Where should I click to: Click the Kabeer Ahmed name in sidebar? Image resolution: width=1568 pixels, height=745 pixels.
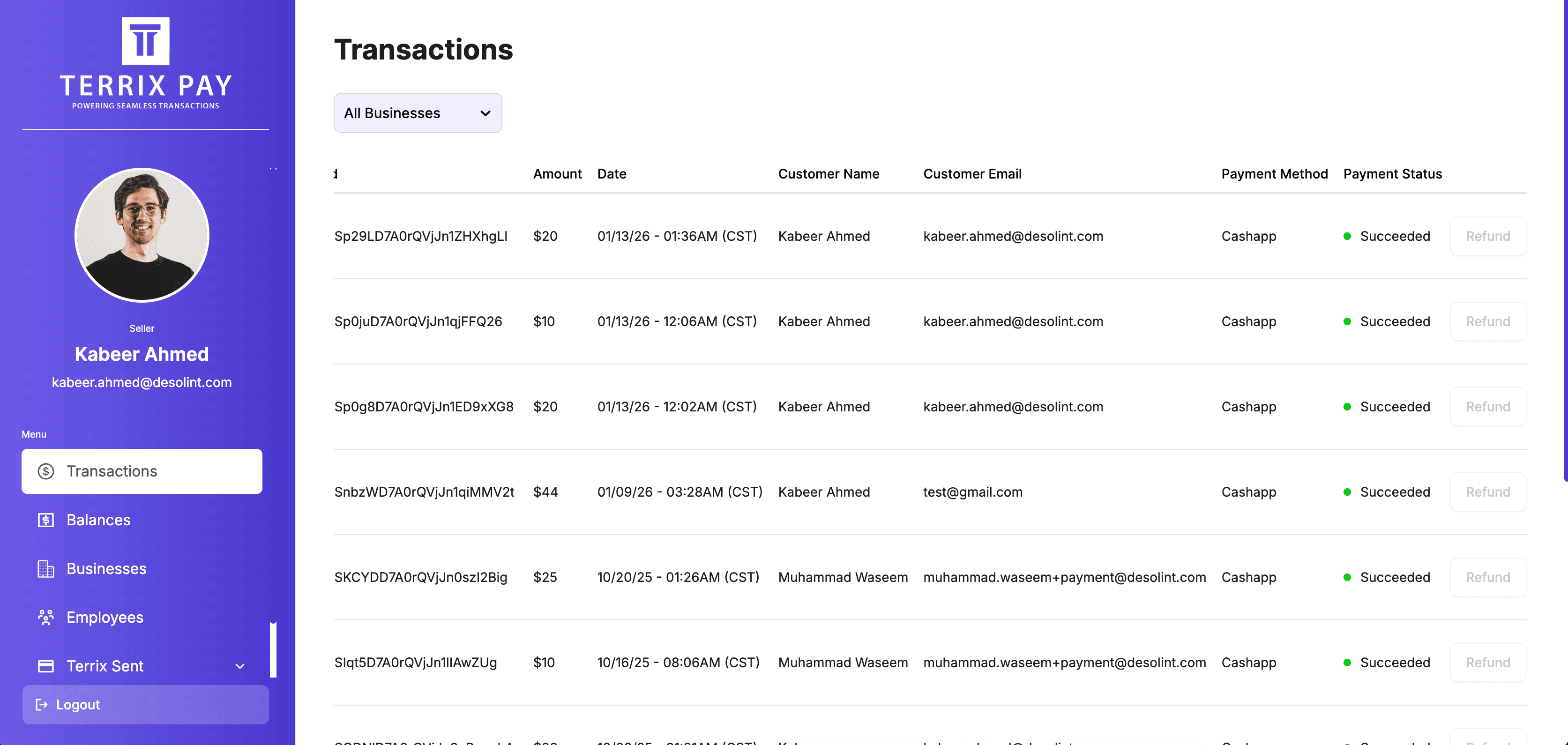tap(142, 354)
